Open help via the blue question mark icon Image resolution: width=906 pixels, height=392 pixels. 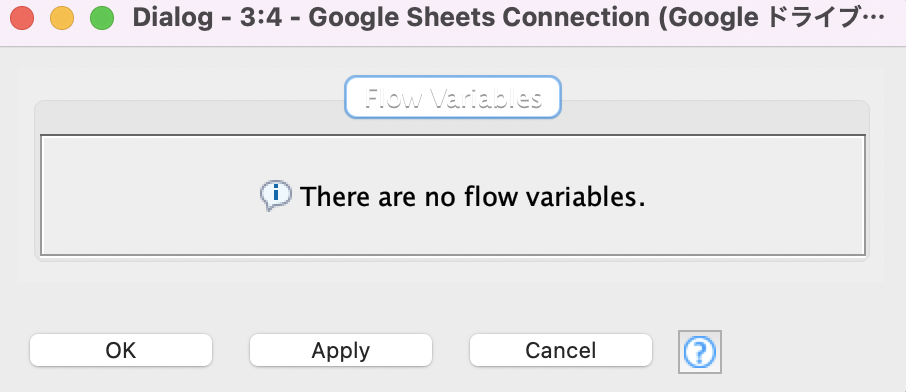700,351
